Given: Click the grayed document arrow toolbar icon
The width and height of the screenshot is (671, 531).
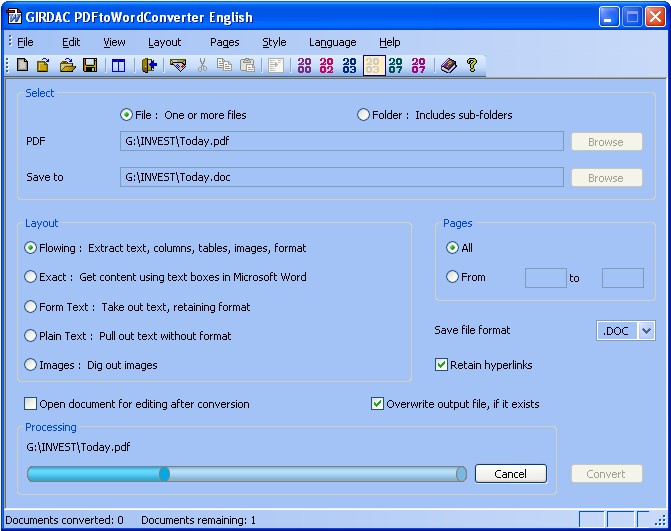Looking at the screenshot, I should pos(276,65).
